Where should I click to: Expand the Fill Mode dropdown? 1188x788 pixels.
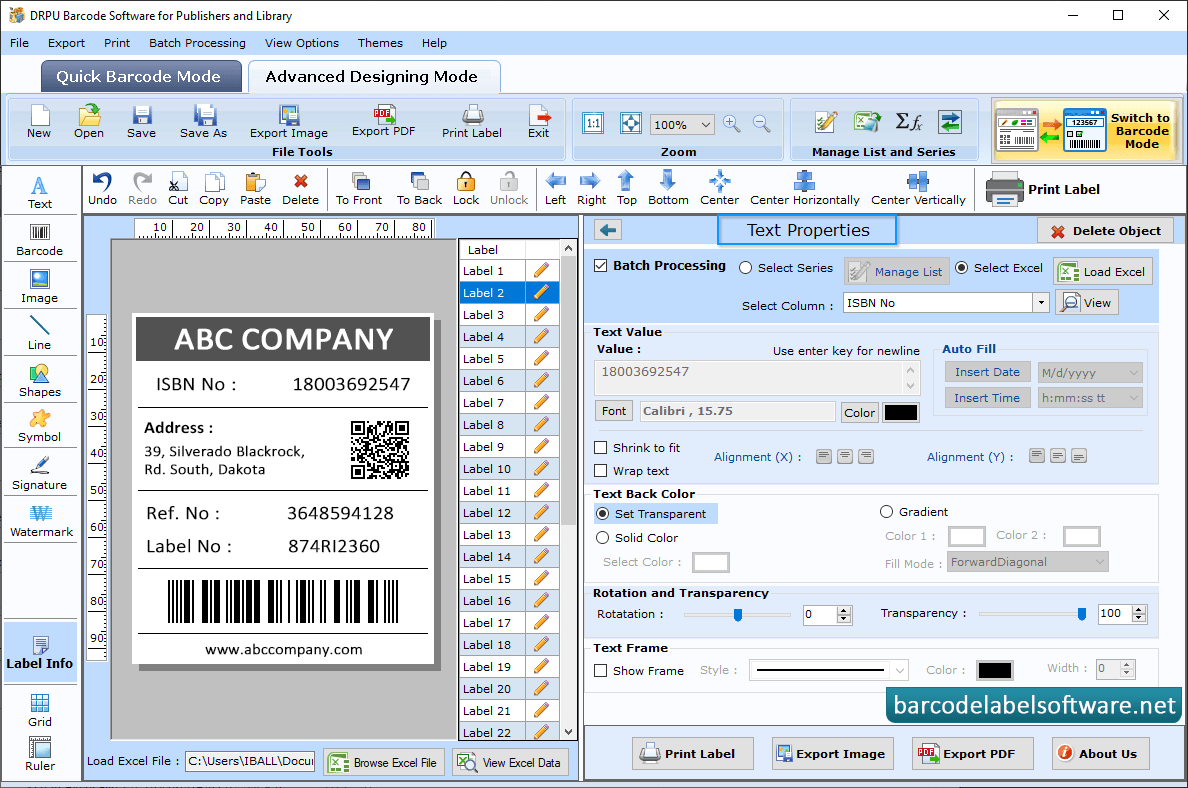click(x=1099, y=562)
